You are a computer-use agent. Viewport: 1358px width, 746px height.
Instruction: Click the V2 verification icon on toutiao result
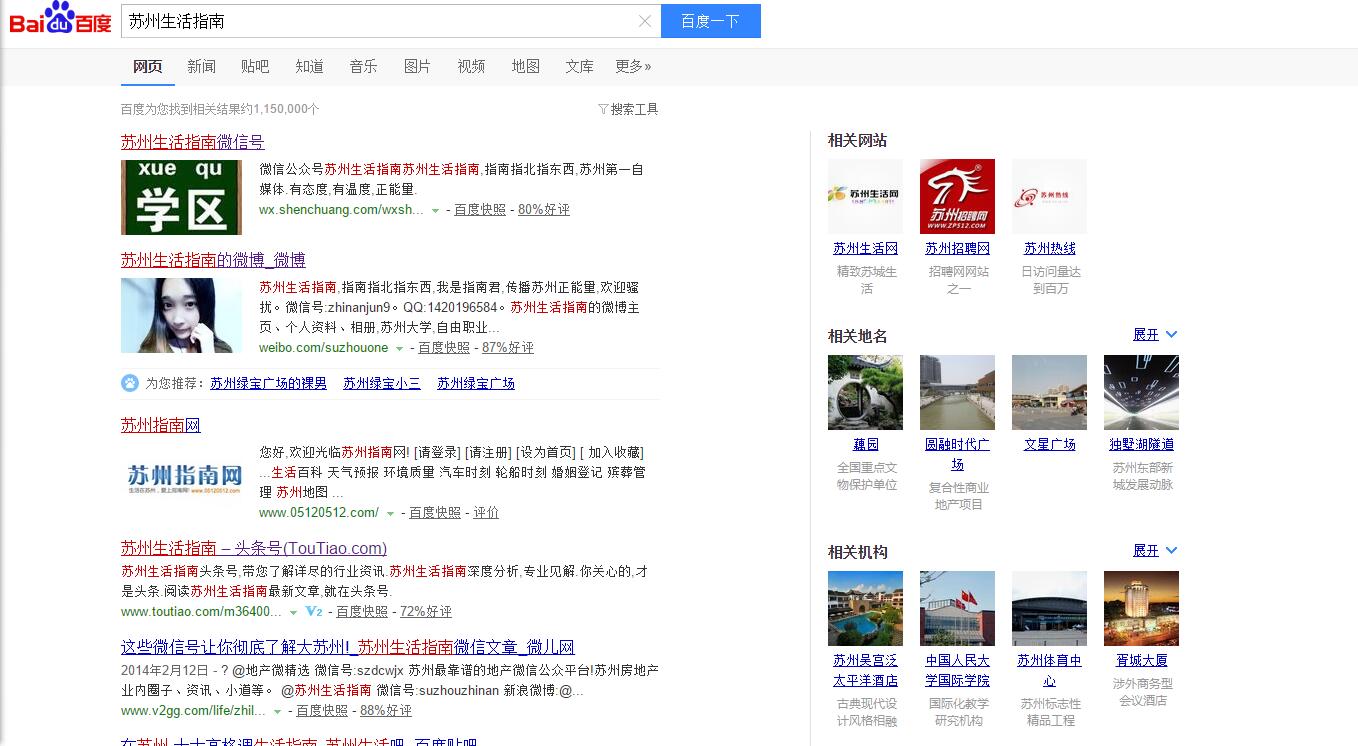[x=314, y=611]
